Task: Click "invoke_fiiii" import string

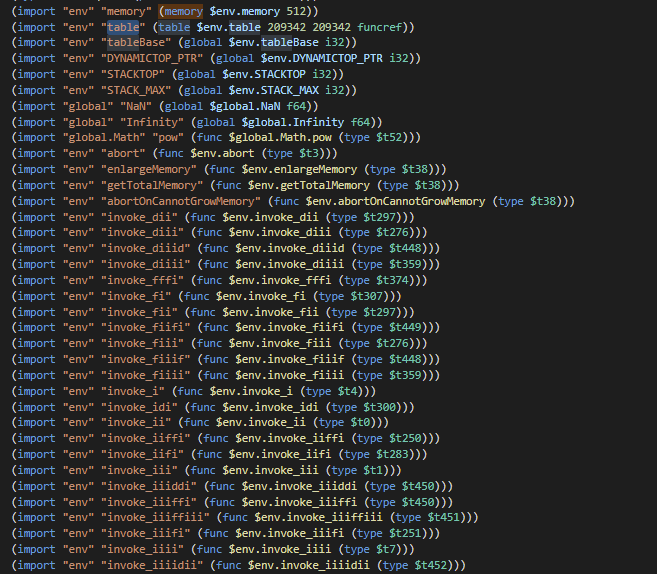Action: tap(146, 376)
